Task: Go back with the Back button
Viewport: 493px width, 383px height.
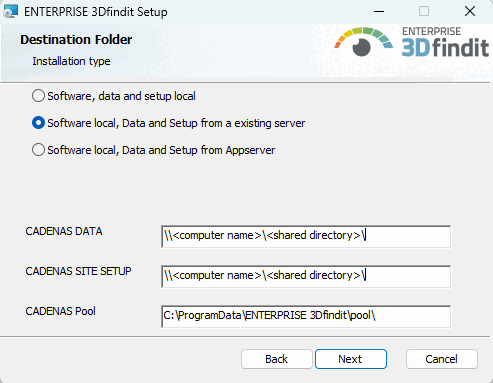Action: [x=276, y=359]
